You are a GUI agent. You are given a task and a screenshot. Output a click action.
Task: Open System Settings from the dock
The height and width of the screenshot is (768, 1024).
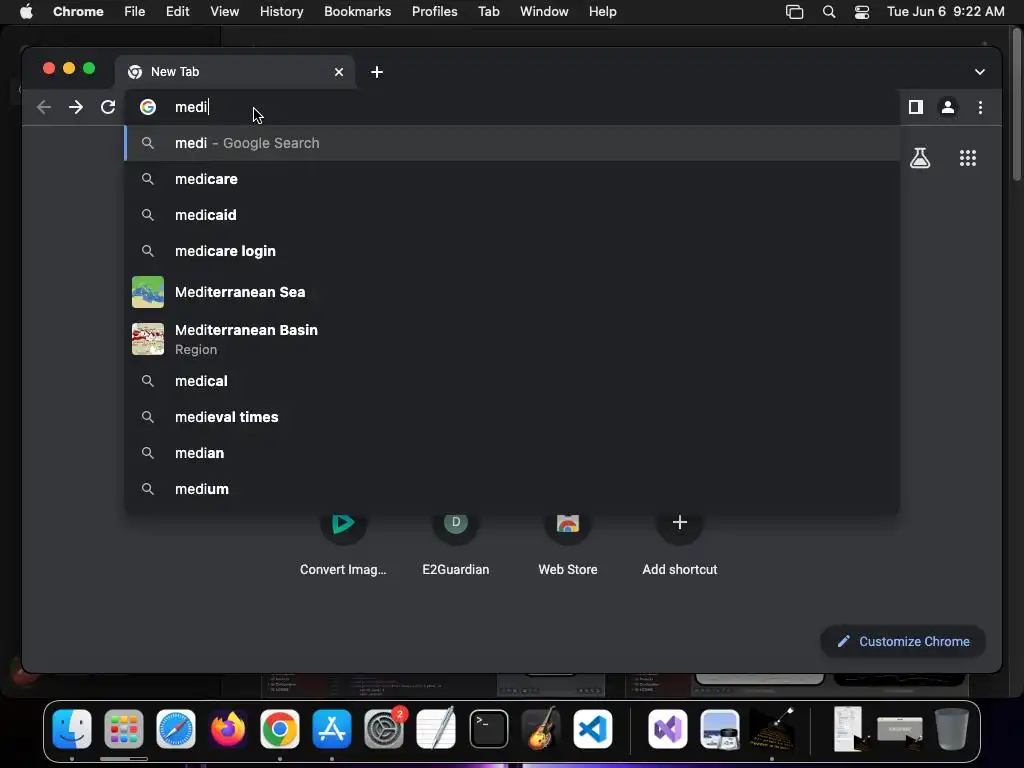(384, 728)
